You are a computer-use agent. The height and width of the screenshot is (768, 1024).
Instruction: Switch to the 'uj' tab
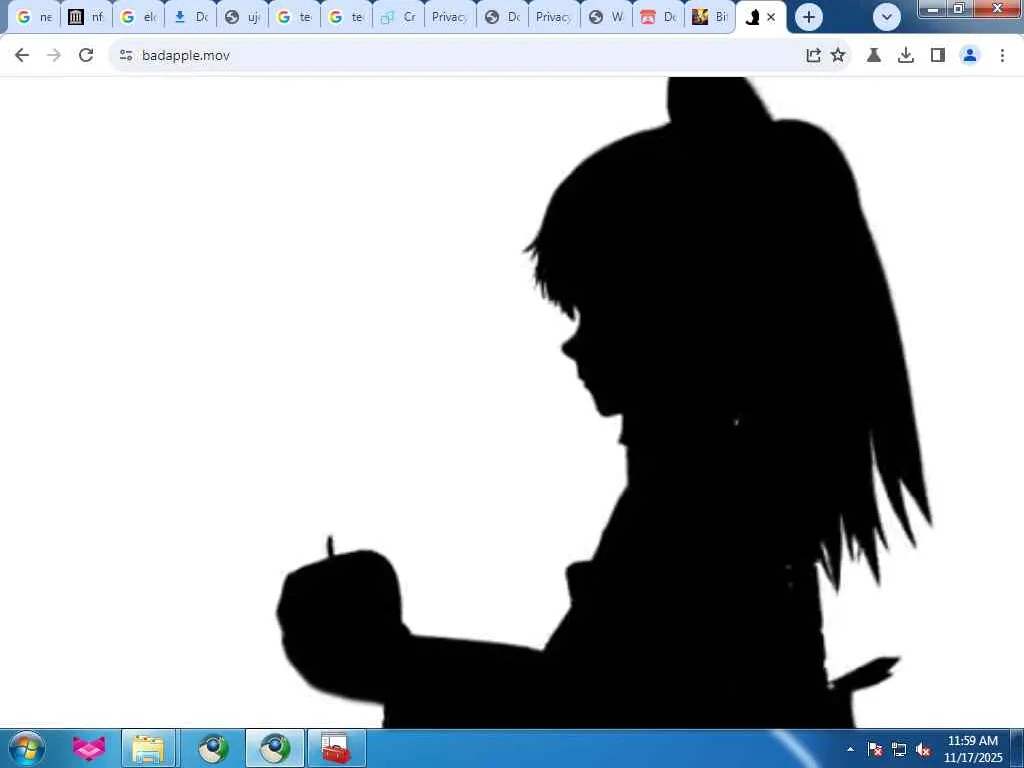pos(242,17)
